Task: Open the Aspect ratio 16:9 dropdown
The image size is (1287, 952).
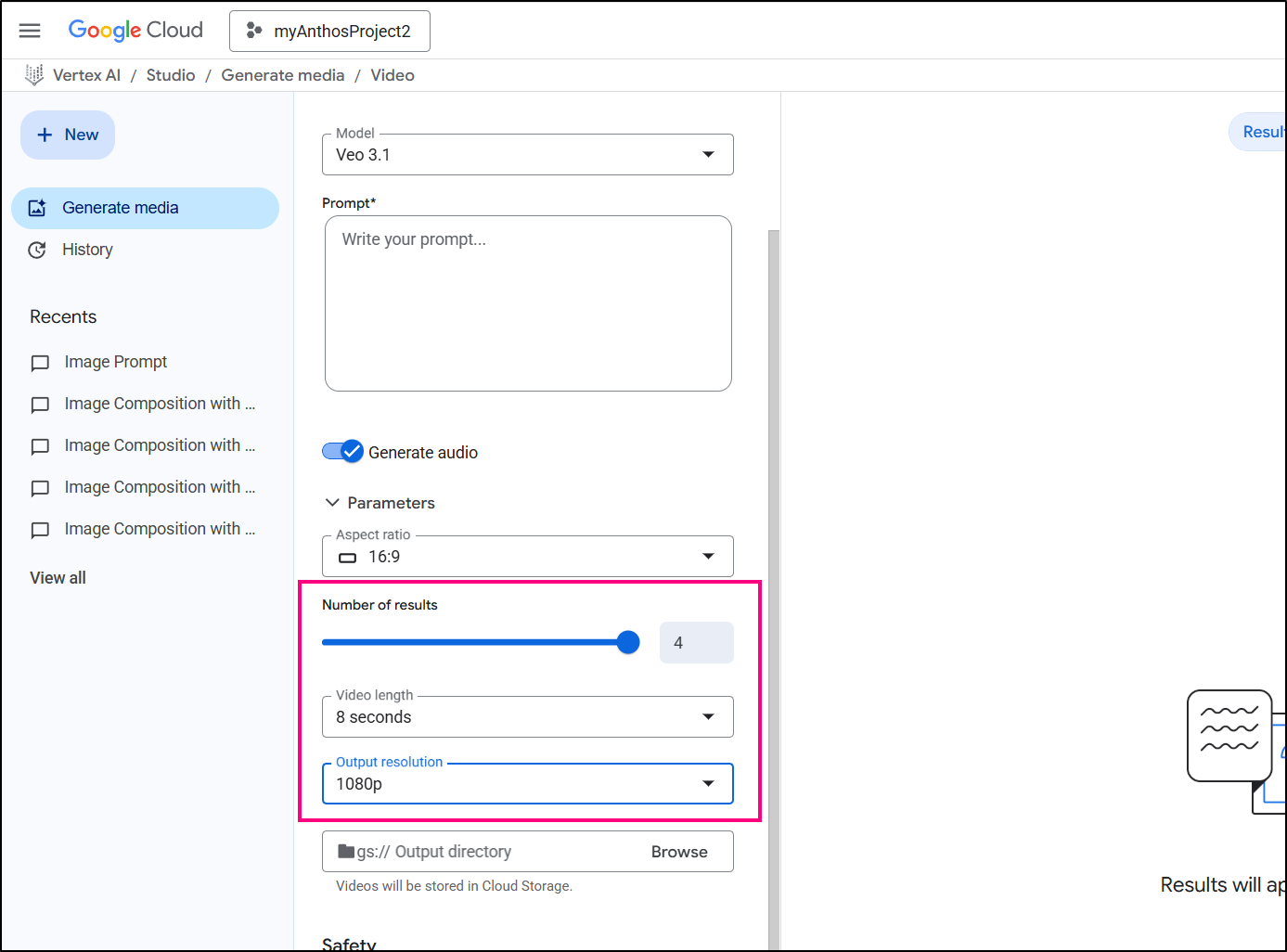Action: click(527, 557)
